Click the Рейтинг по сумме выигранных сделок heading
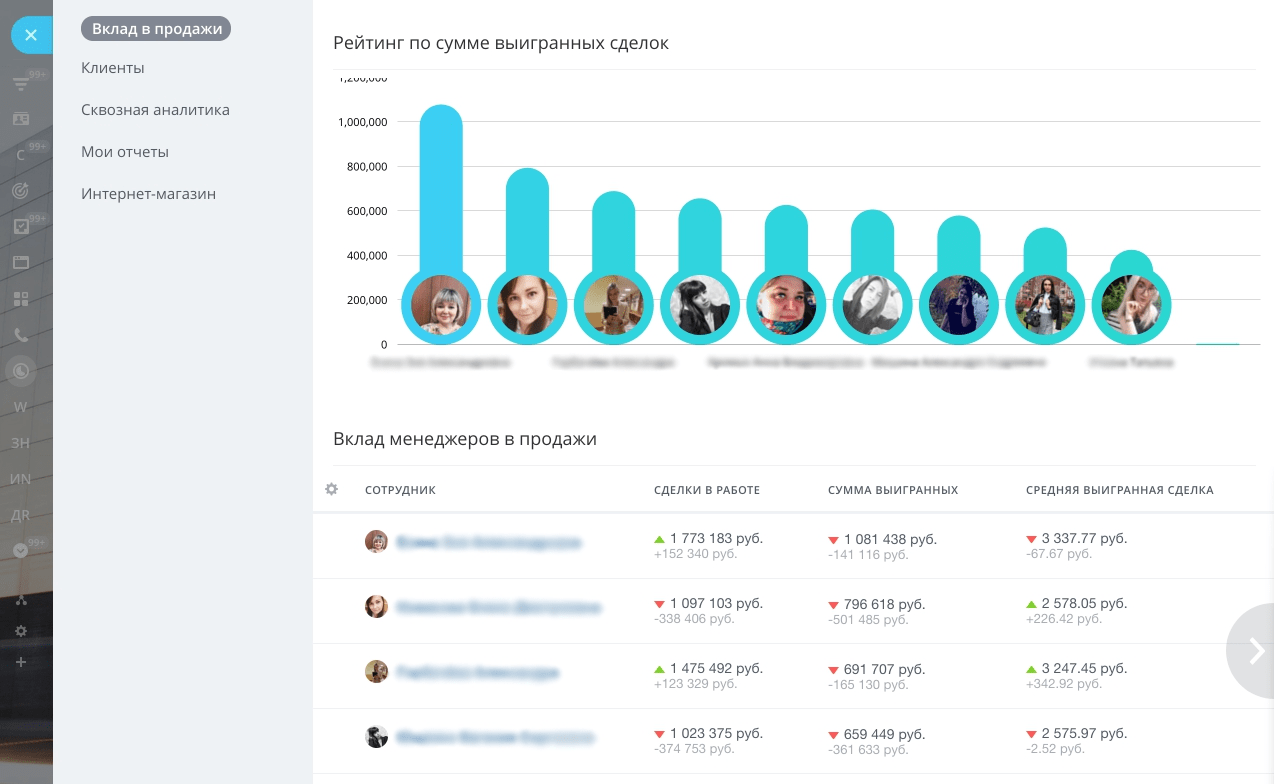 (501, 43)
